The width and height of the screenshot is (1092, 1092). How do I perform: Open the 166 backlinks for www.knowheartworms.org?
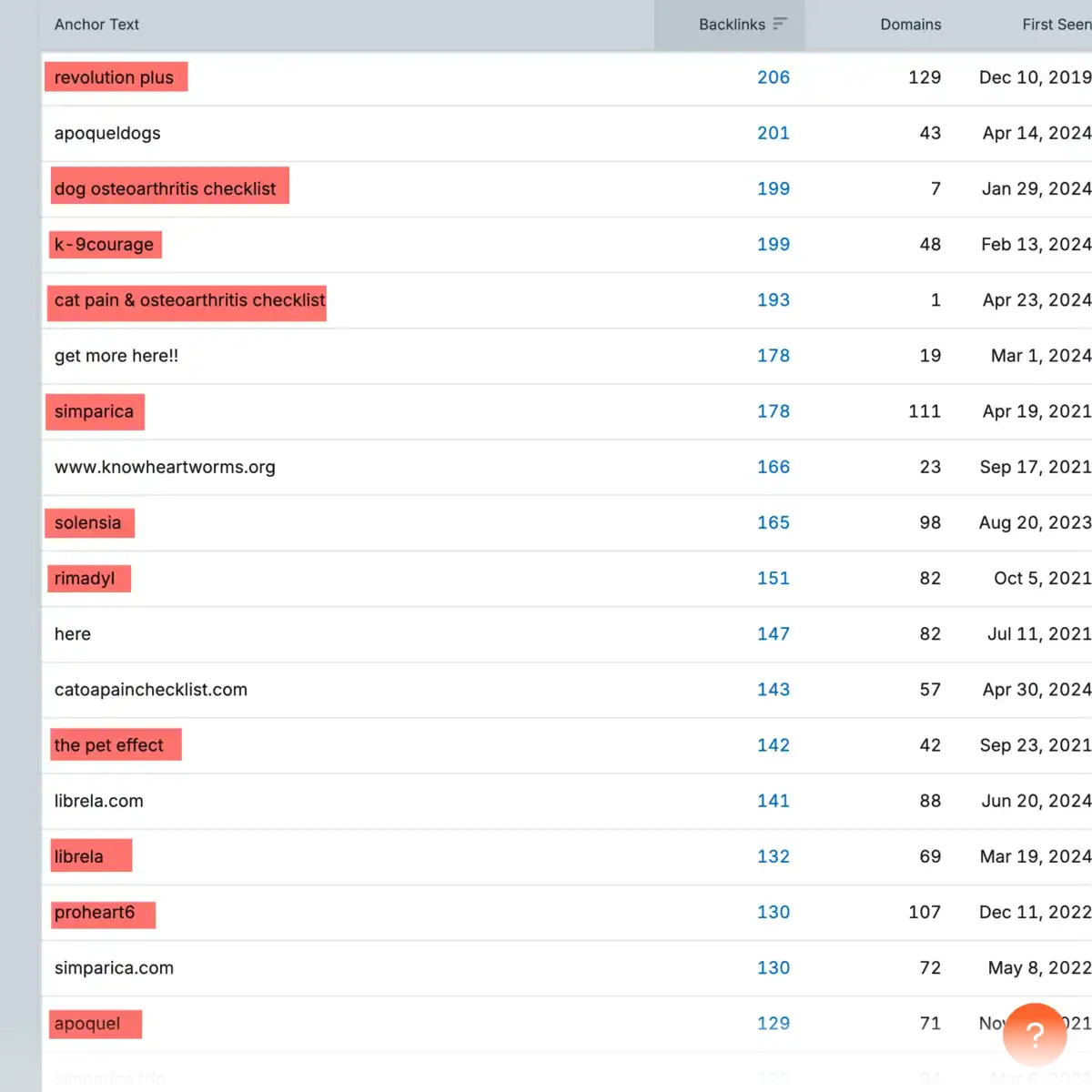pyautogui.click(x=773, y=467)
